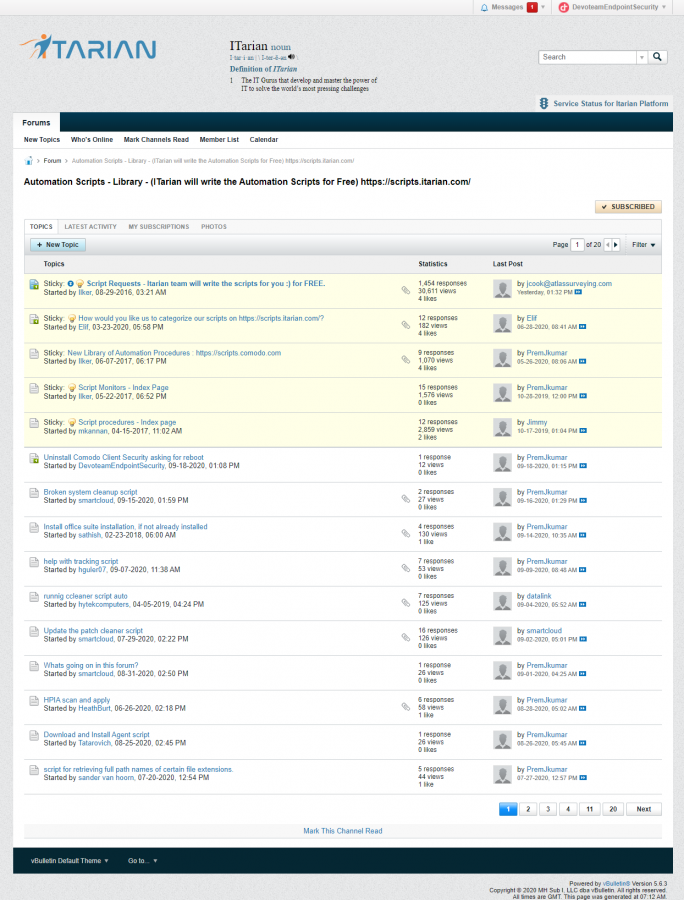
Task: Click the page number input box
Action: [577, 245]
